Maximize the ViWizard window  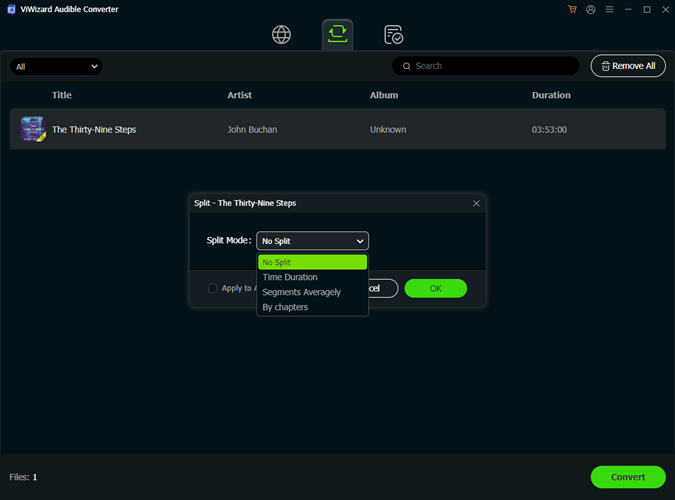pyautogui.click(x=647, y=9)
